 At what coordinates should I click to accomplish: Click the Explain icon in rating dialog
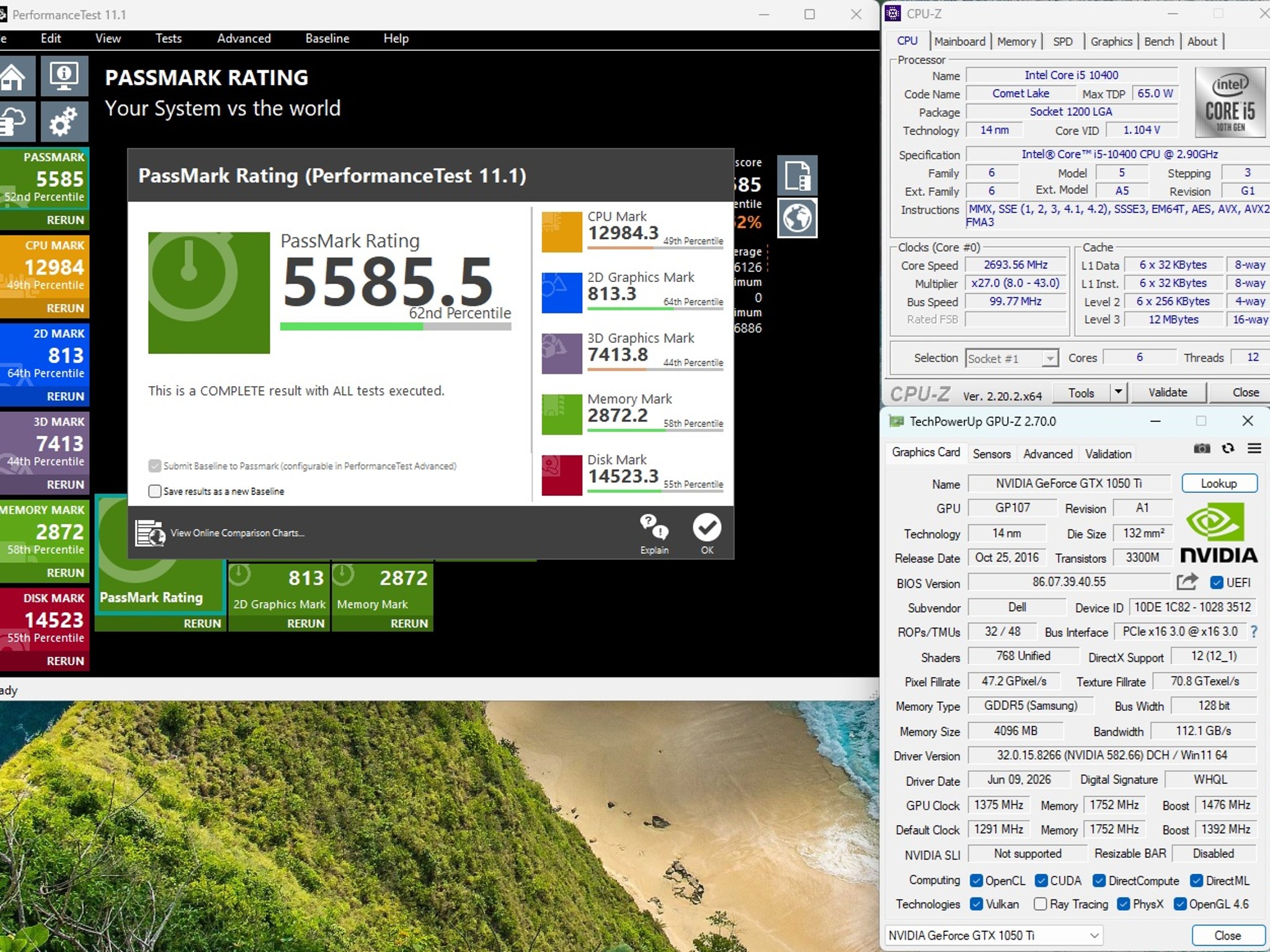pyautogui.click(x=654, y=534)
